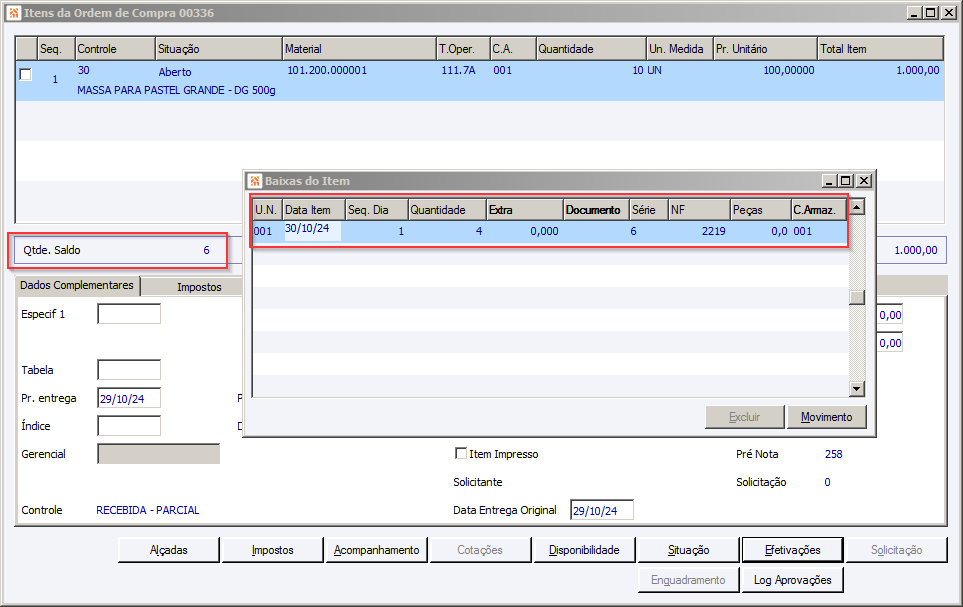Tick the checkbox on item row 1
Viewport: 963px width, 607px height.
pos(25,74)
